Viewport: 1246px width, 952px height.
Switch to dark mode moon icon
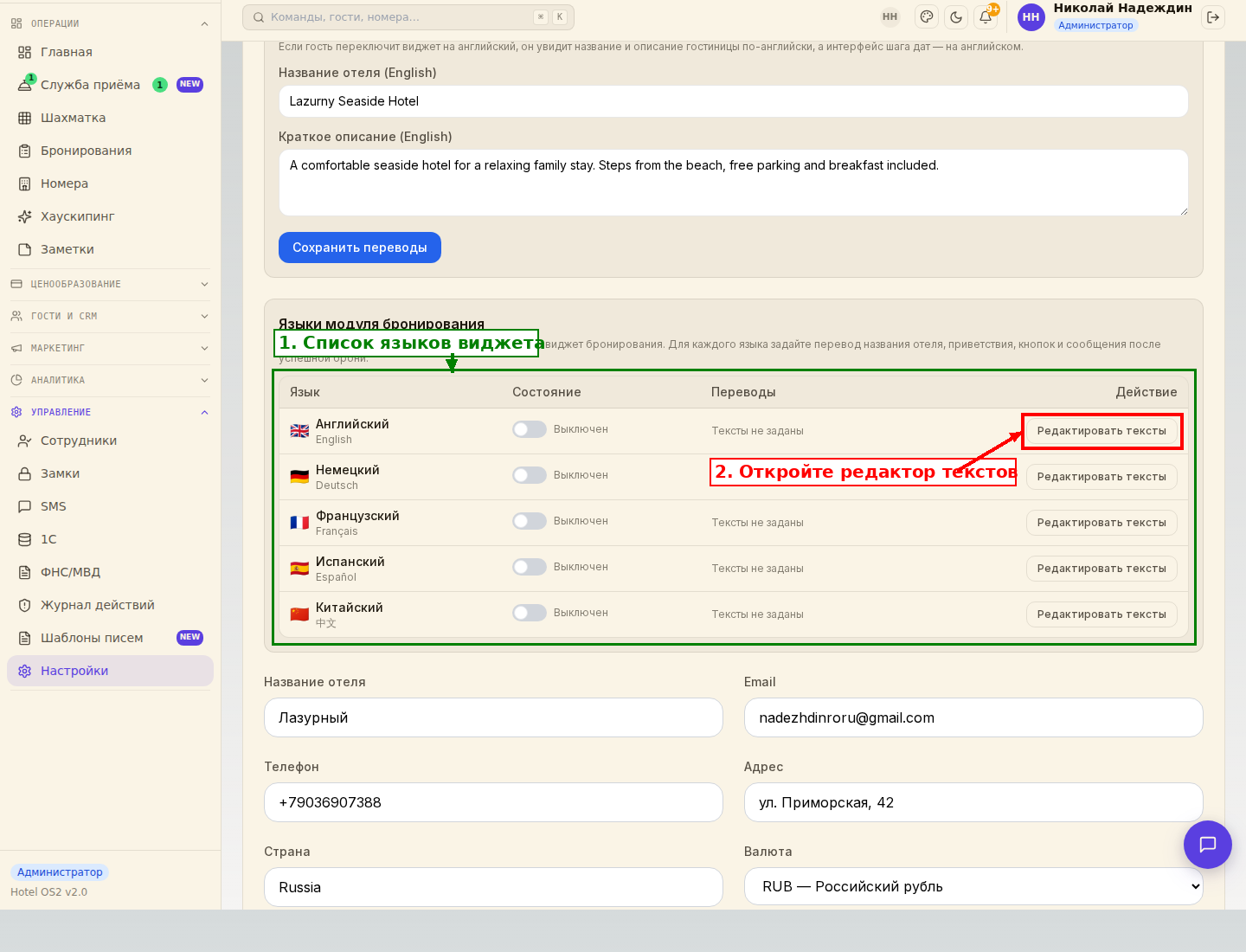pyautogui.click(x=956, y=16)
